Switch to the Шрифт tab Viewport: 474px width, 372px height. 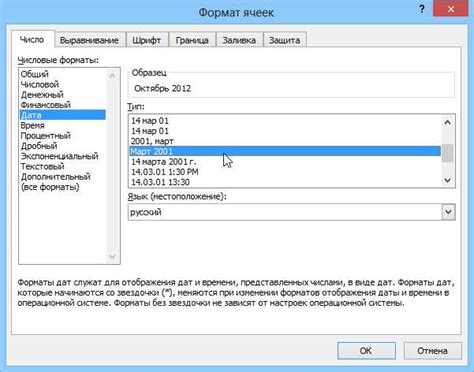pos(147,40)
